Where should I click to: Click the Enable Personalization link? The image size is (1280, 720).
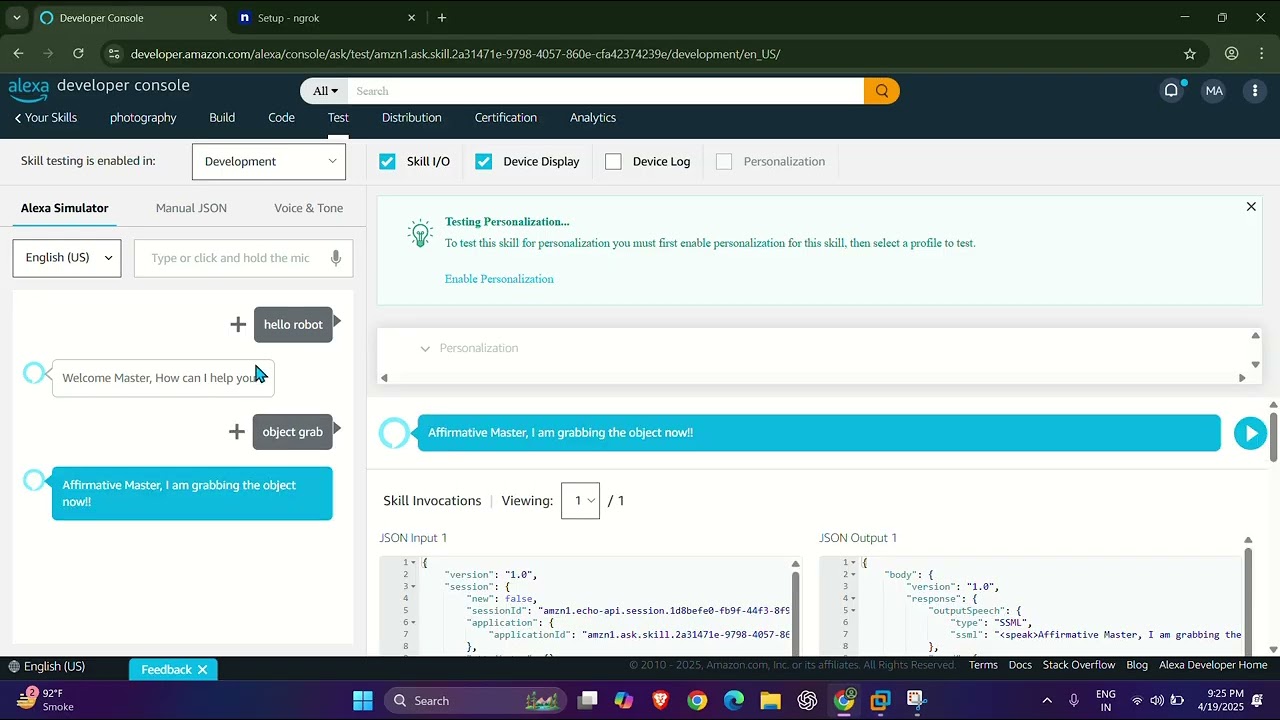499,279
